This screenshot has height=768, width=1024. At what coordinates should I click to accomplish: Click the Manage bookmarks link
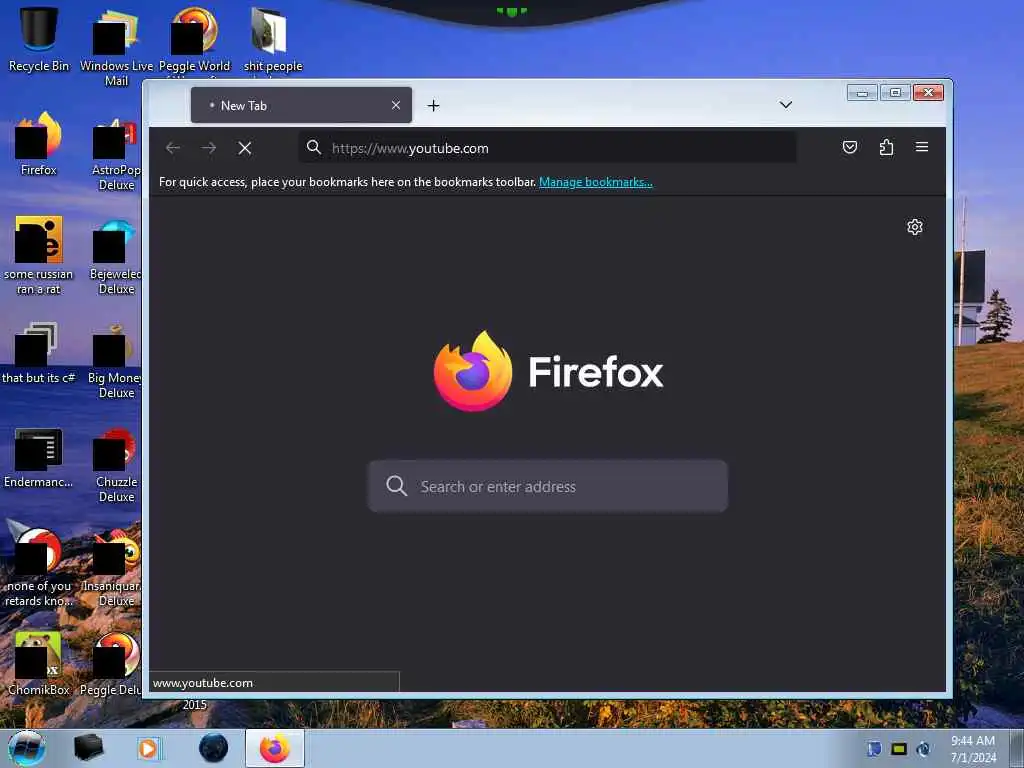click(596, 182)
